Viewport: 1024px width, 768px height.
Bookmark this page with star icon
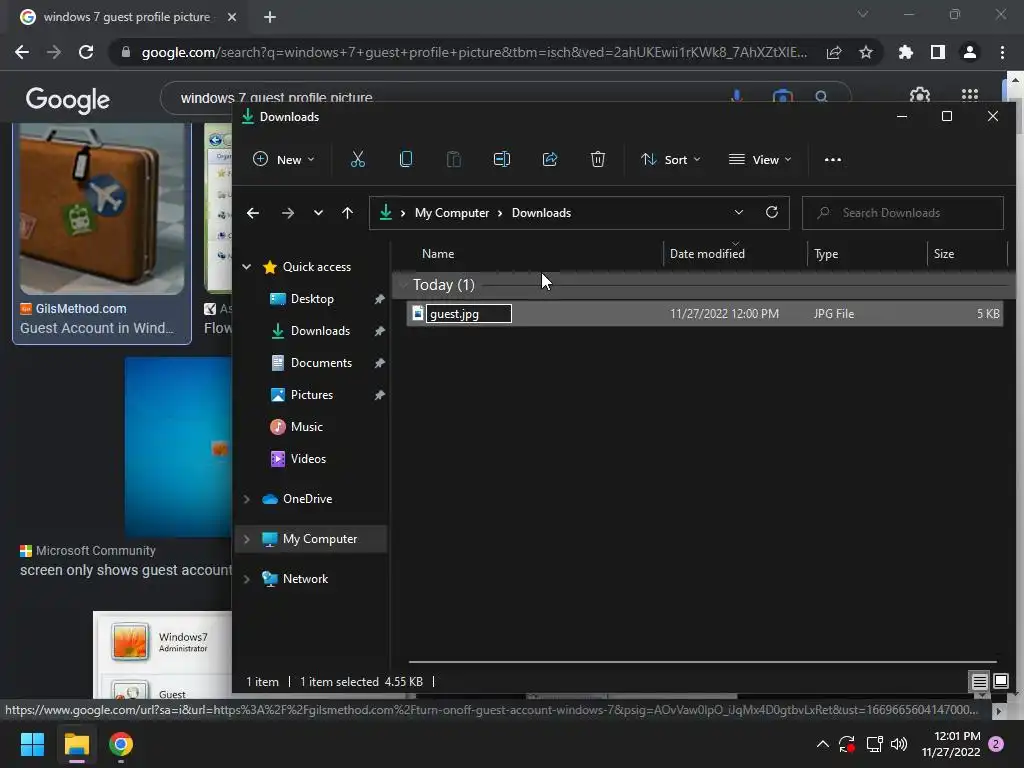pos(866,52)
